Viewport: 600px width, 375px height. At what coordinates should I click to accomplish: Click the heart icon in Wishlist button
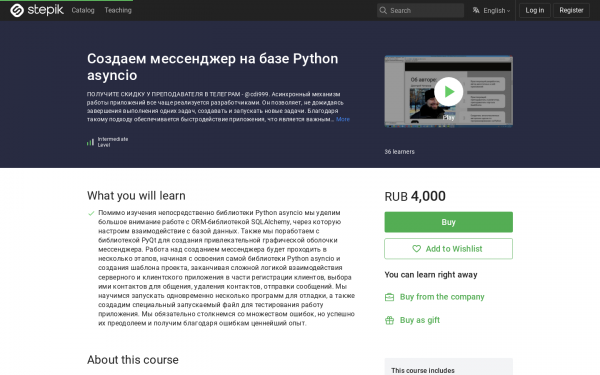pos(416,249)
